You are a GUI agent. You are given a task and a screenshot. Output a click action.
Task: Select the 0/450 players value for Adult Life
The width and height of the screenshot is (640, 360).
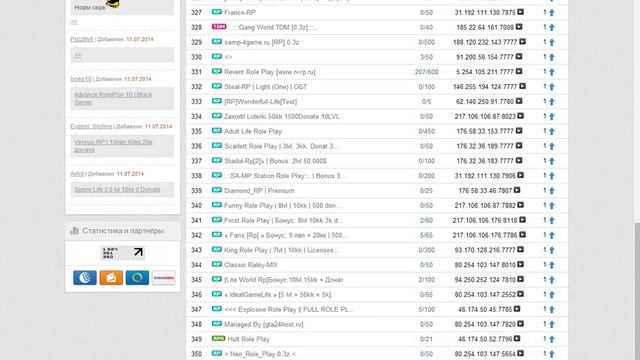[x=426, y=131]
